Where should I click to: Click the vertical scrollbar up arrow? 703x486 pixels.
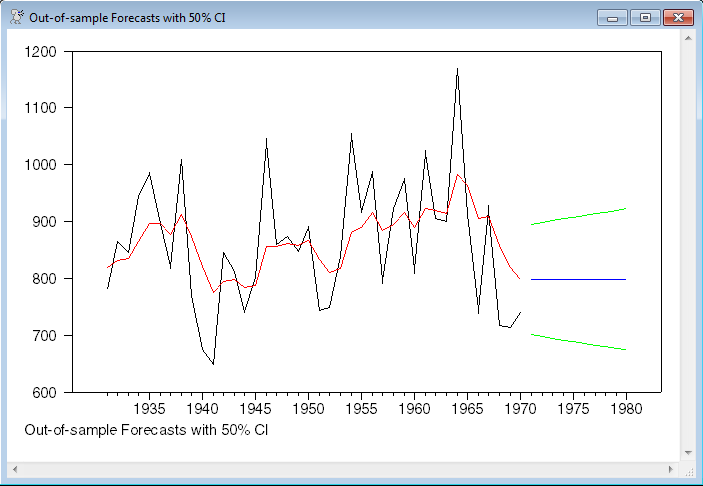pyautogui.click(x=687, y=38)
